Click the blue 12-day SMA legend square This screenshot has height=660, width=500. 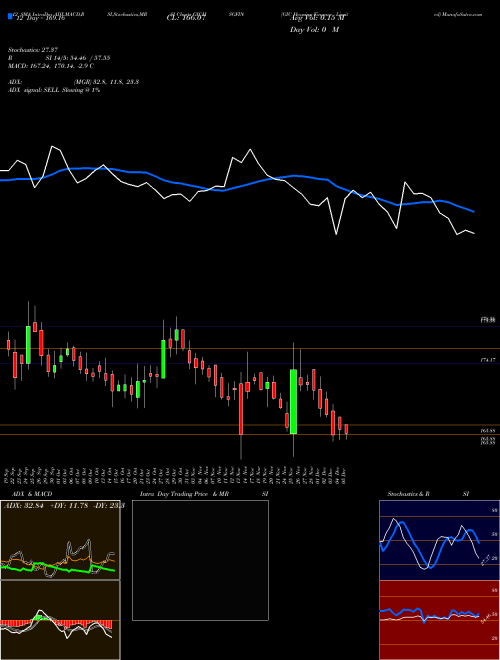[x=10, y=17]
